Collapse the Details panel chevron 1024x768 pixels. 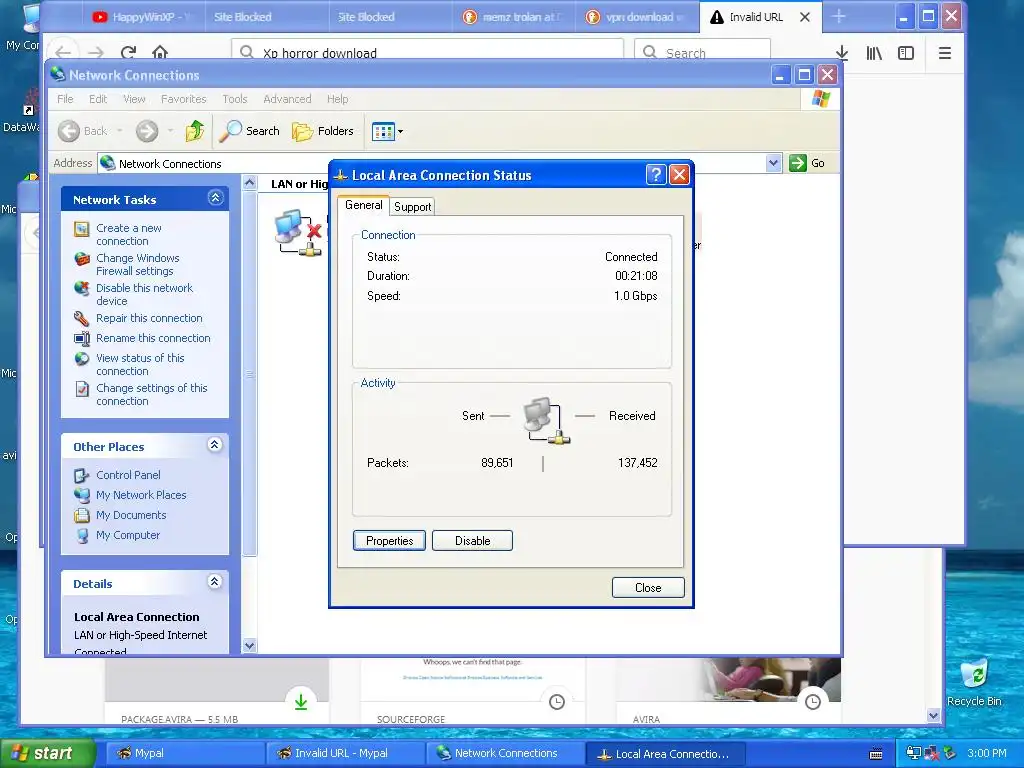(215, 581)
